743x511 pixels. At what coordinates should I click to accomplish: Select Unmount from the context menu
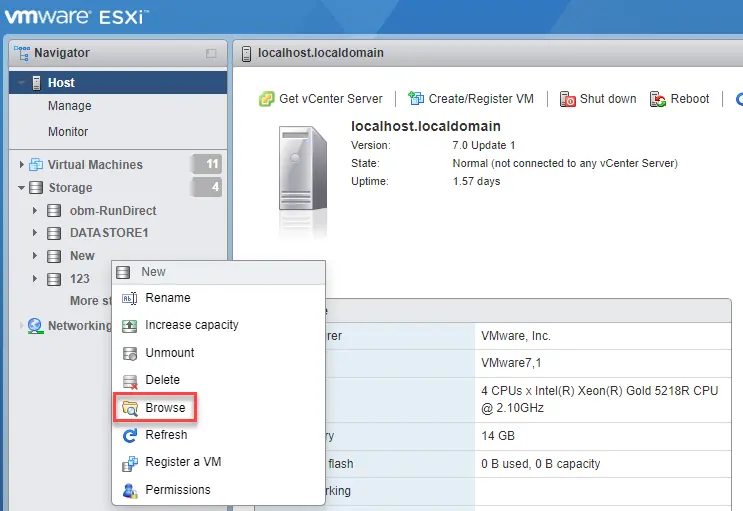[x=169, y=353]
